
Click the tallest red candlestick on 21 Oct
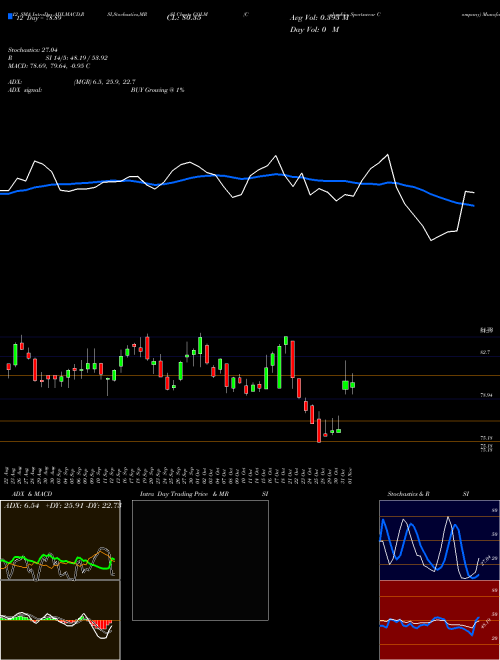point(293,359)
